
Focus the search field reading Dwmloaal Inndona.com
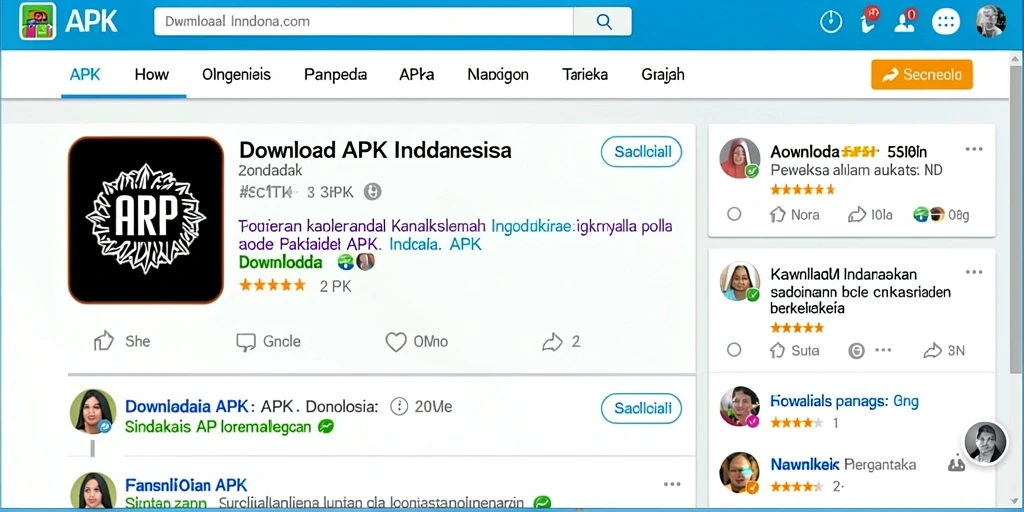(x=364, y=22)
